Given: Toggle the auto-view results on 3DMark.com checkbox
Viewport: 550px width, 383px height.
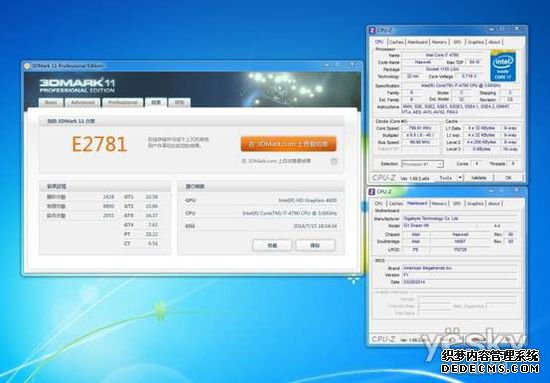Looking at the screenshot, I should (334, 161).
